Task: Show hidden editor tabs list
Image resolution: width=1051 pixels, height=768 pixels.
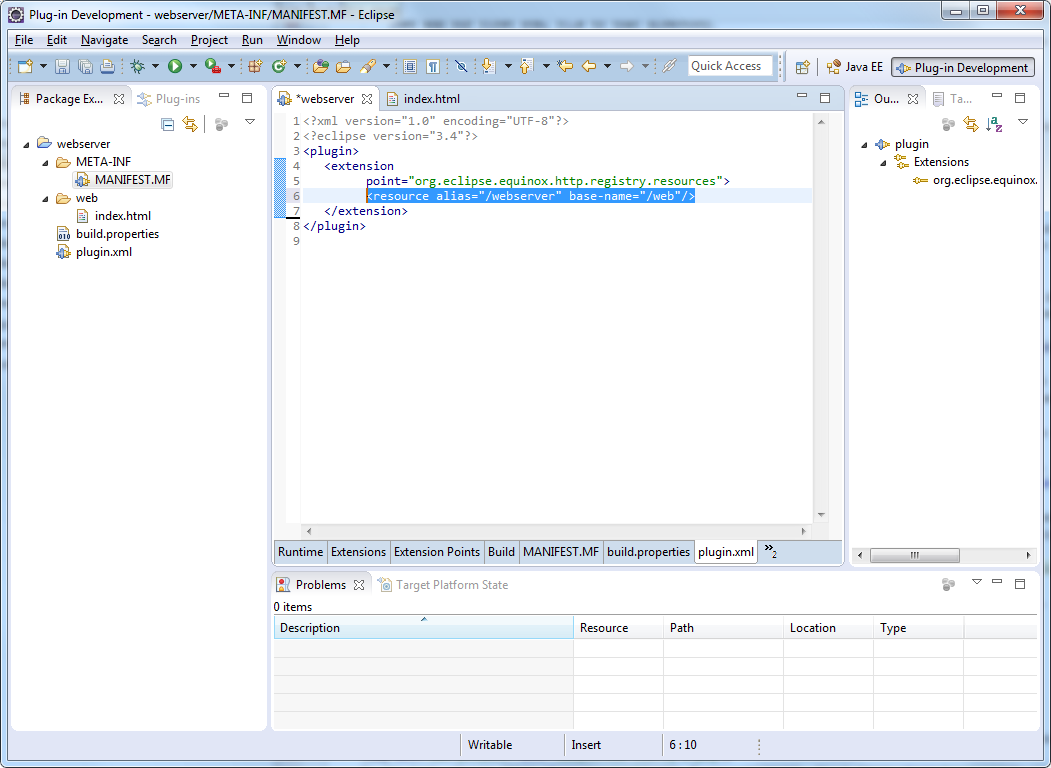Action: pyautogui.click(x=771, y=551)
